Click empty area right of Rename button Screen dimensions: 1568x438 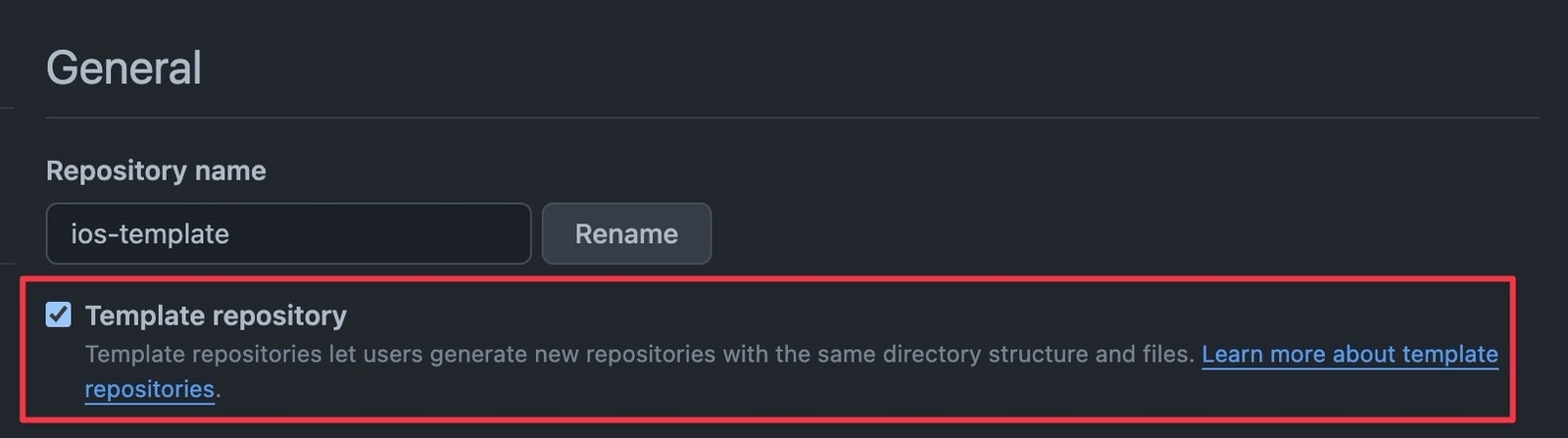(x=1078, y=234)
